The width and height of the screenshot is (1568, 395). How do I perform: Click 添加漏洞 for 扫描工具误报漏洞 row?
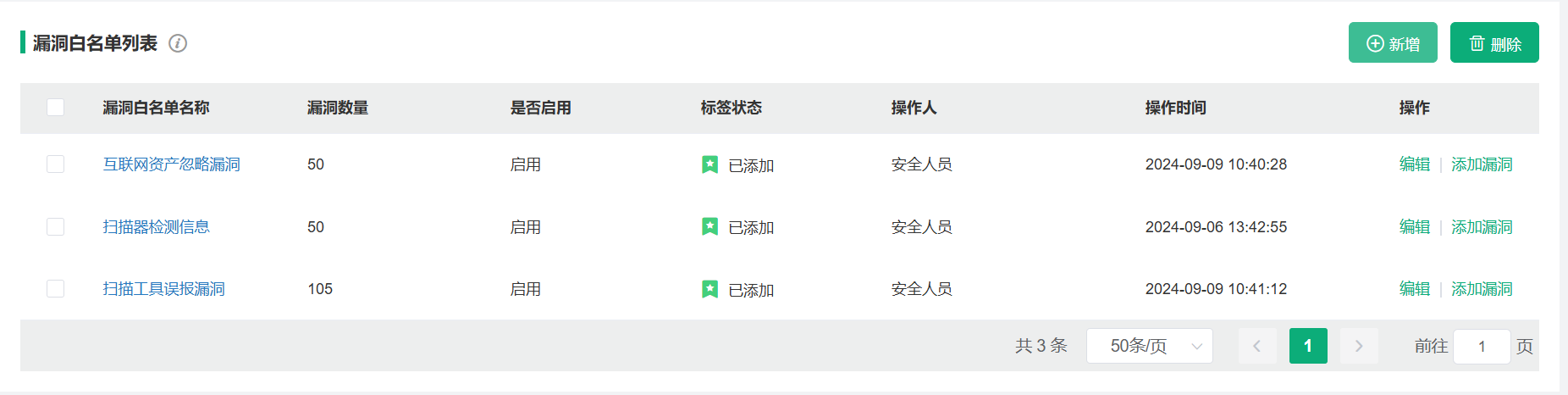[x=1482, y=289]
